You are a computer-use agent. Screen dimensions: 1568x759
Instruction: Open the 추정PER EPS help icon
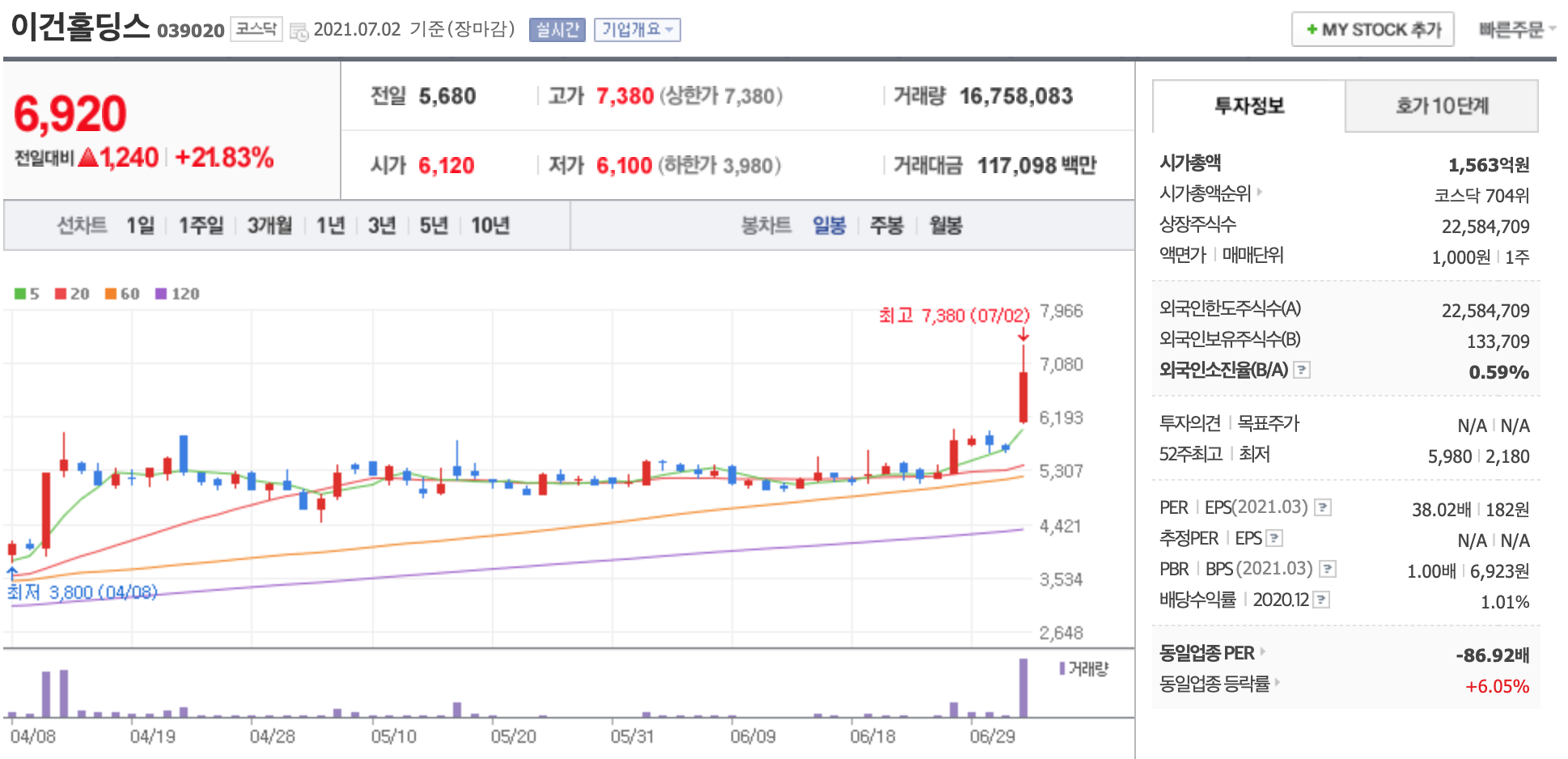pyautogui.click(x=1274, y=538)
